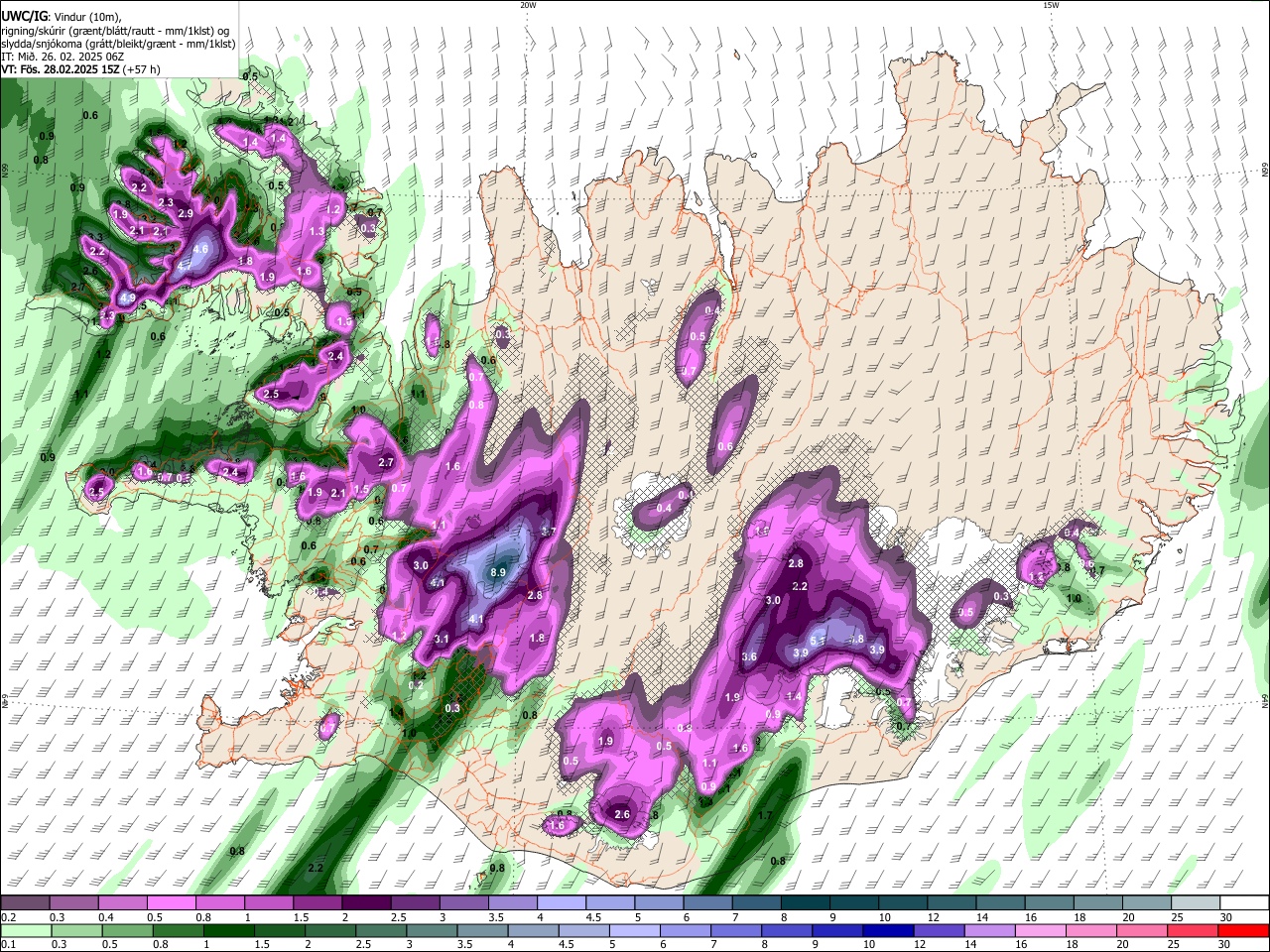This screenshot has width=1270, height=952.
Task: Click the 20W longitude label
Action: point(528,5)
